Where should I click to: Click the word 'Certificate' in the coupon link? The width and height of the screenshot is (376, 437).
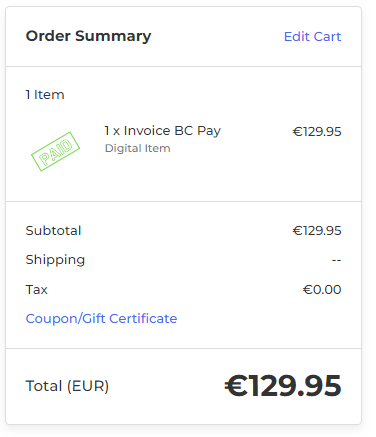(143, 319)
